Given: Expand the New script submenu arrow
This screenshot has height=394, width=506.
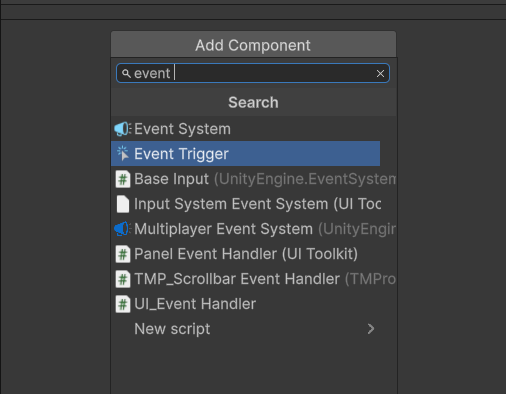Looking at the screenshot, I should click(371, 329).
